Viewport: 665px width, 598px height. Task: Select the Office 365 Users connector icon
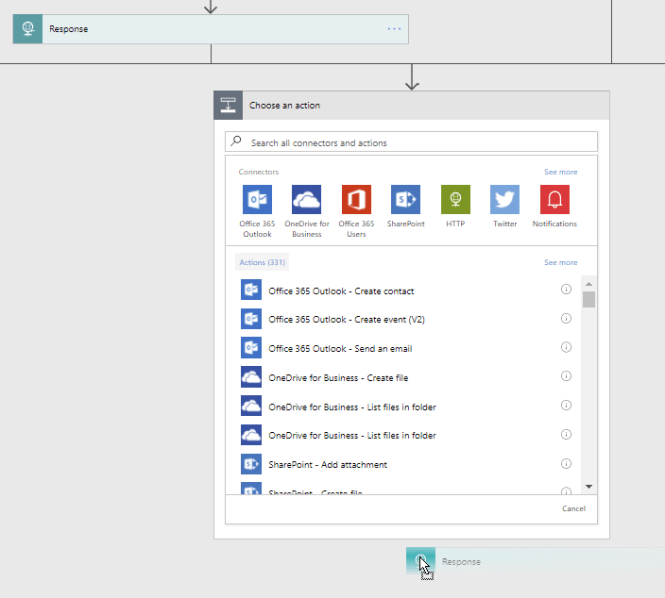point(356,199)
